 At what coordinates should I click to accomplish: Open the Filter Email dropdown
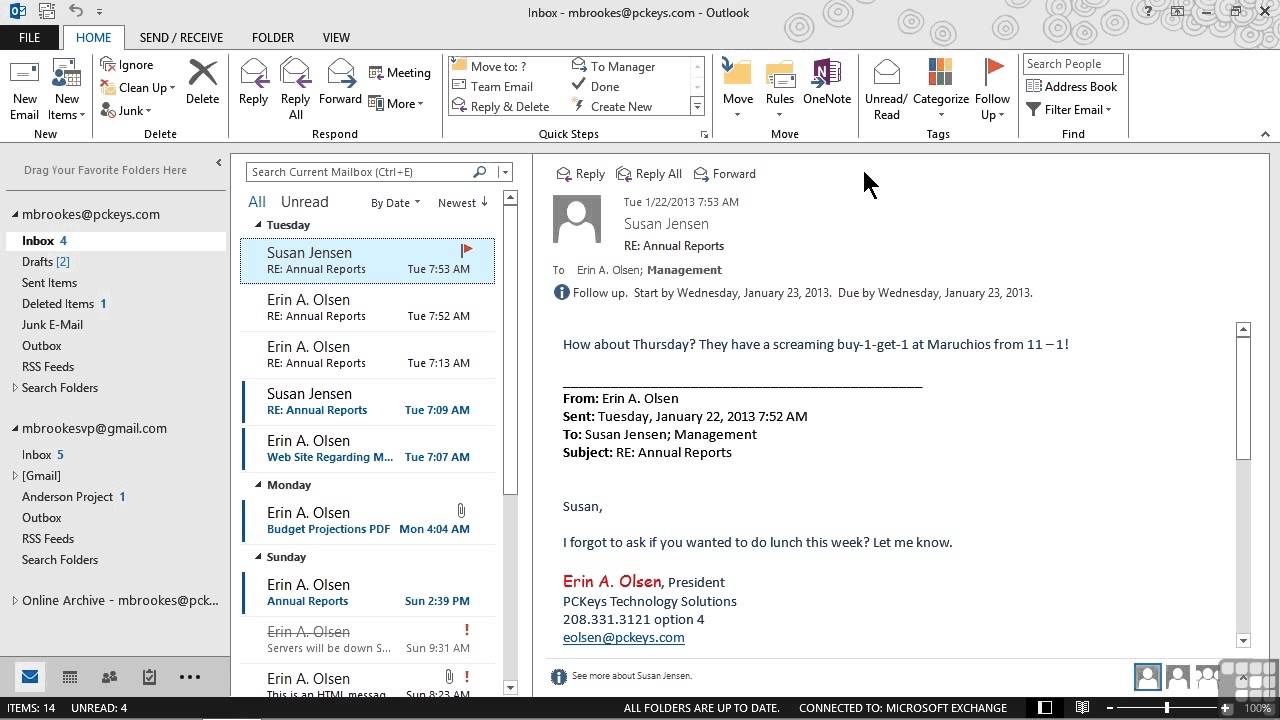[1069, 110]
